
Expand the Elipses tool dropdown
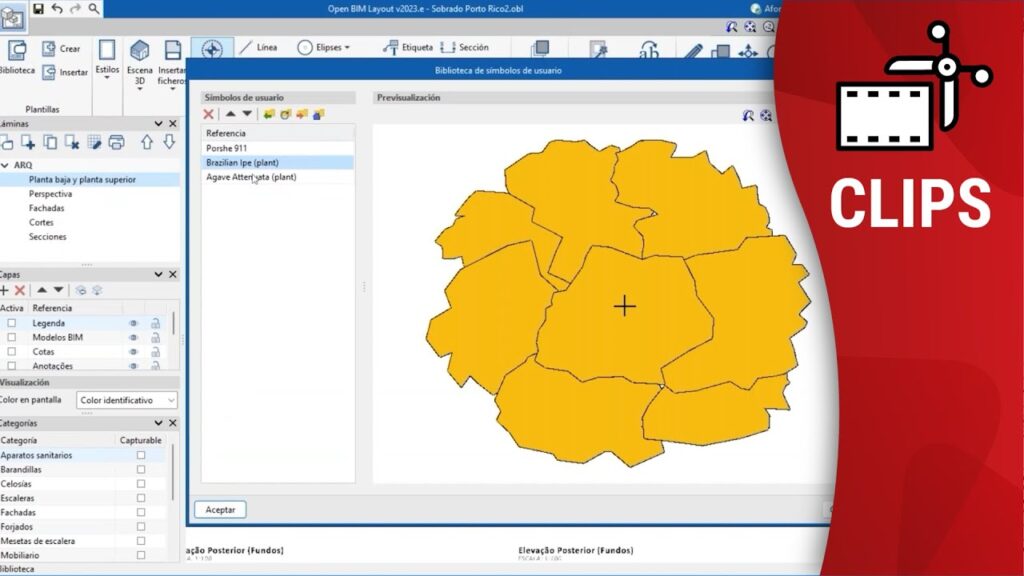324,47
